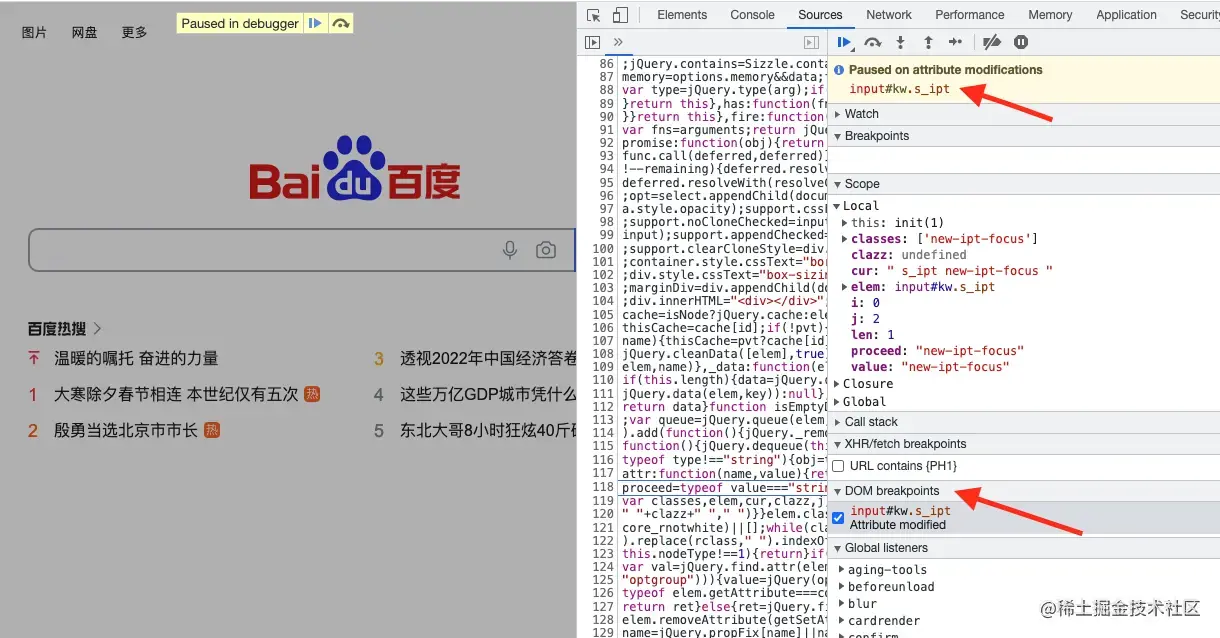The width and height of the screenshot is (1220, 638).
Task: Select the 'j: 2' scope row
Action: [865, 319]
